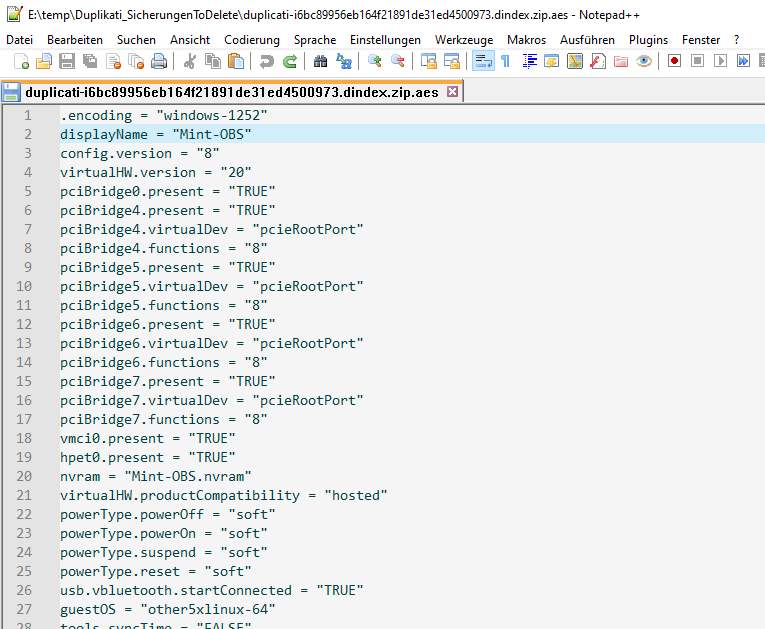This screenshot has width=765, height=629.
Task: Open function list icon
Action: [598, 61]
